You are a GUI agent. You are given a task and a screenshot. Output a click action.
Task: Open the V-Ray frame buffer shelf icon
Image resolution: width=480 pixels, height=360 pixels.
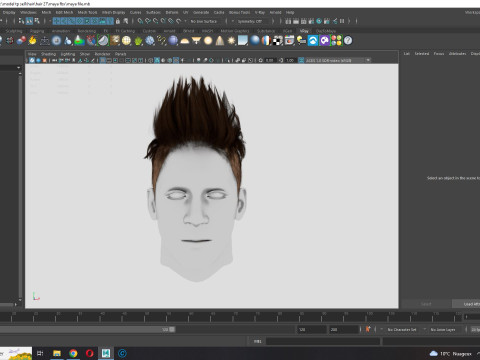[289, 41]
